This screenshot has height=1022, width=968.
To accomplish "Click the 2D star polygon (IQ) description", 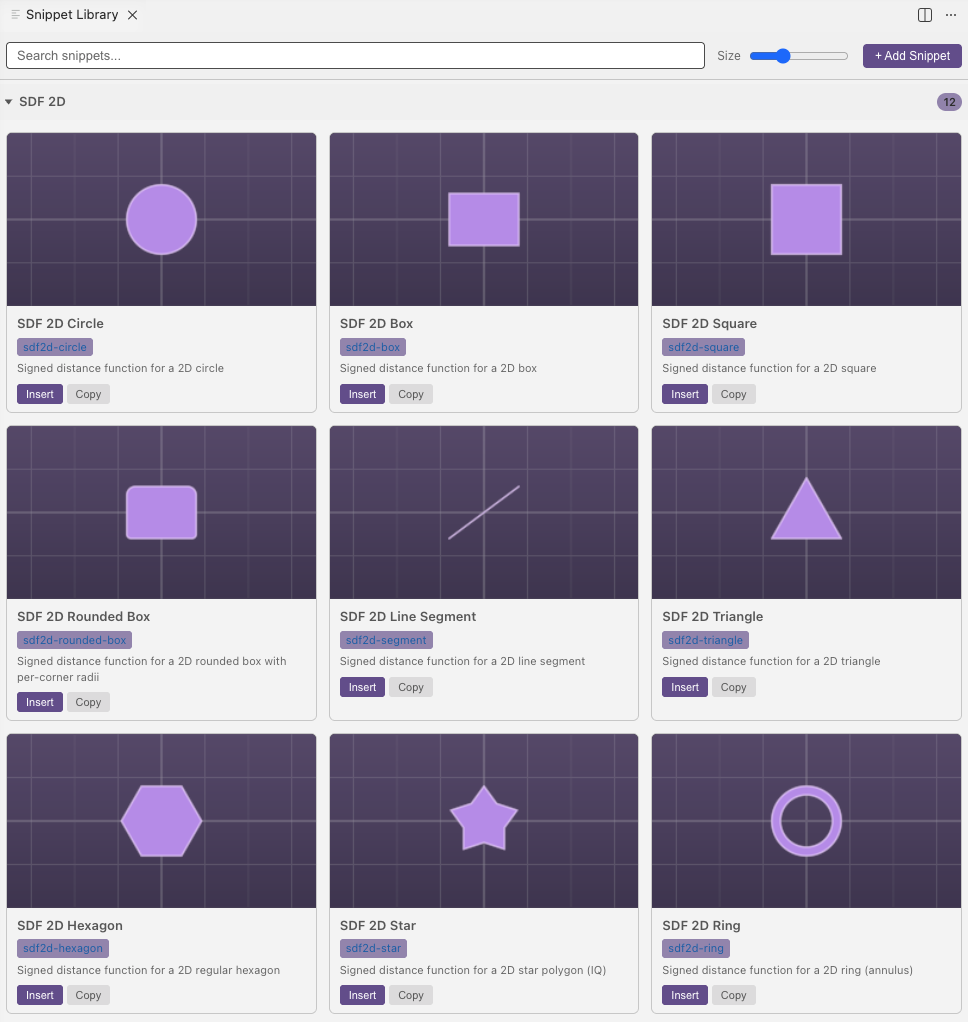I will (473, 970).
